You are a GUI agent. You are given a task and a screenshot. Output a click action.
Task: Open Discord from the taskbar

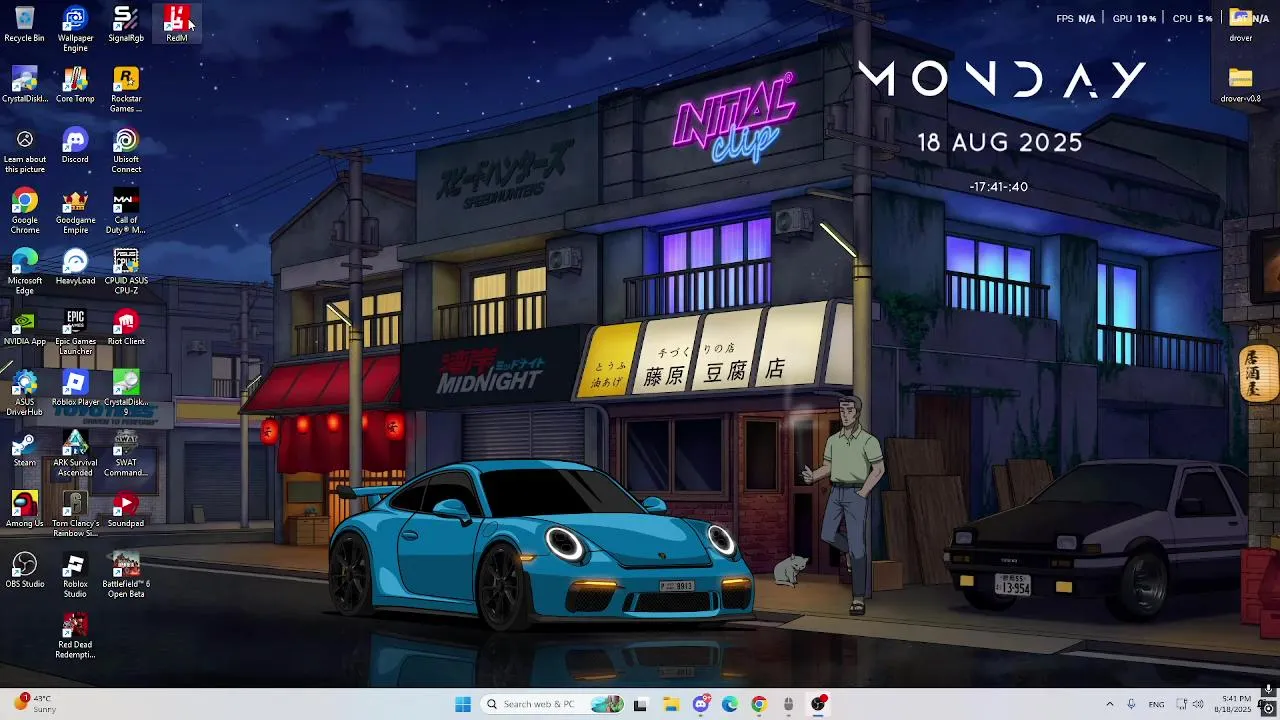[x=701, y=704]
